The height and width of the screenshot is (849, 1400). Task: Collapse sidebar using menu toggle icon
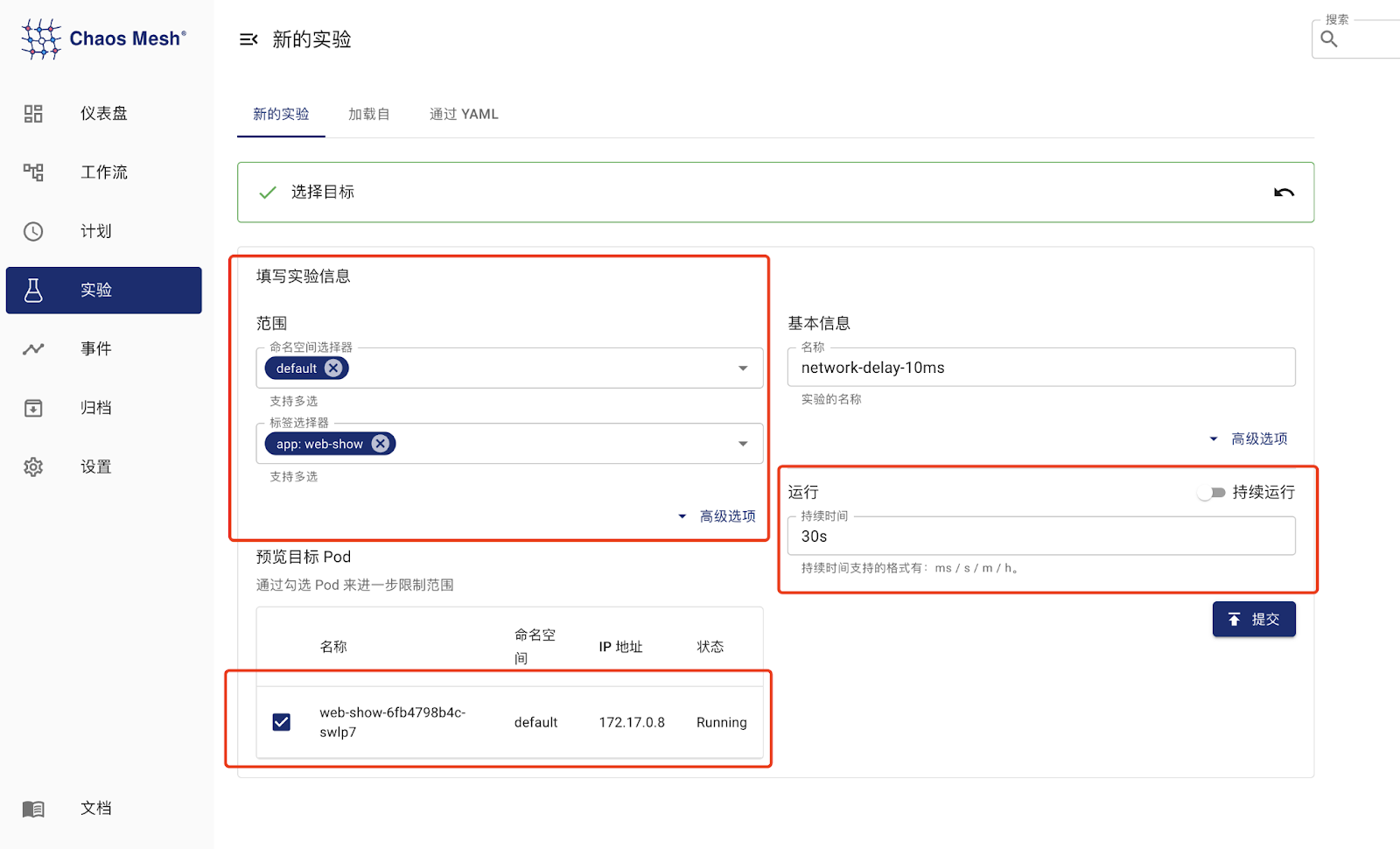pyautogui.click(x=248, y=39)
